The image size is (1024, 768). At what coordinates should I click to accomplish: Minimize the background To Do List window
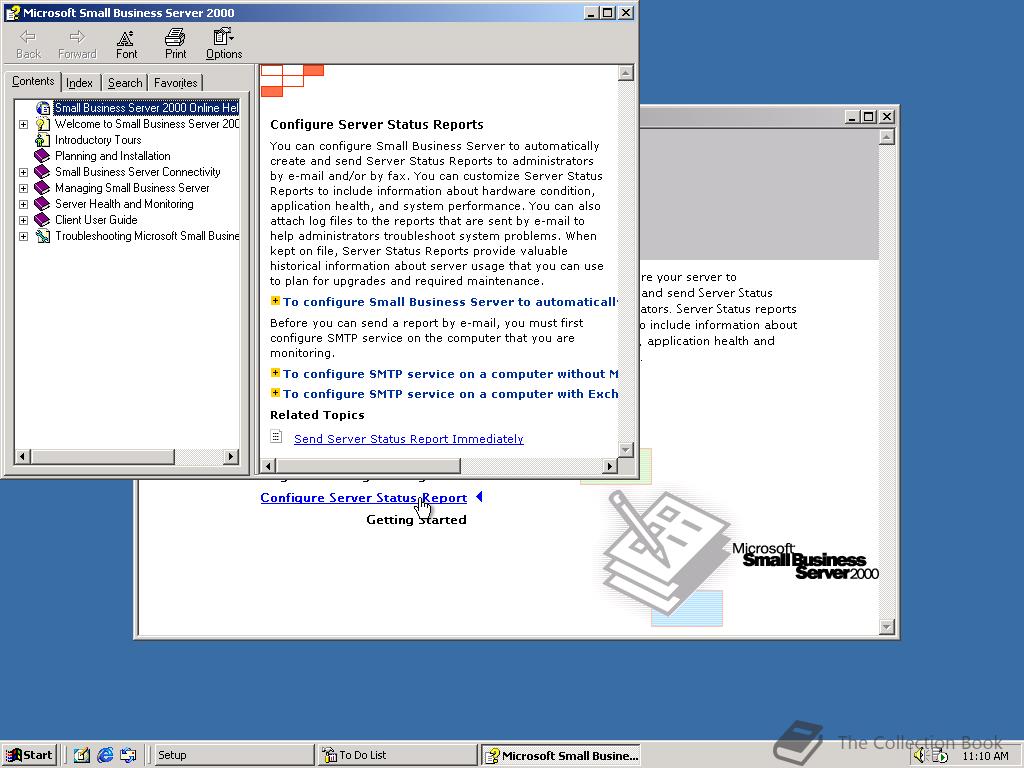coord(852,117)
